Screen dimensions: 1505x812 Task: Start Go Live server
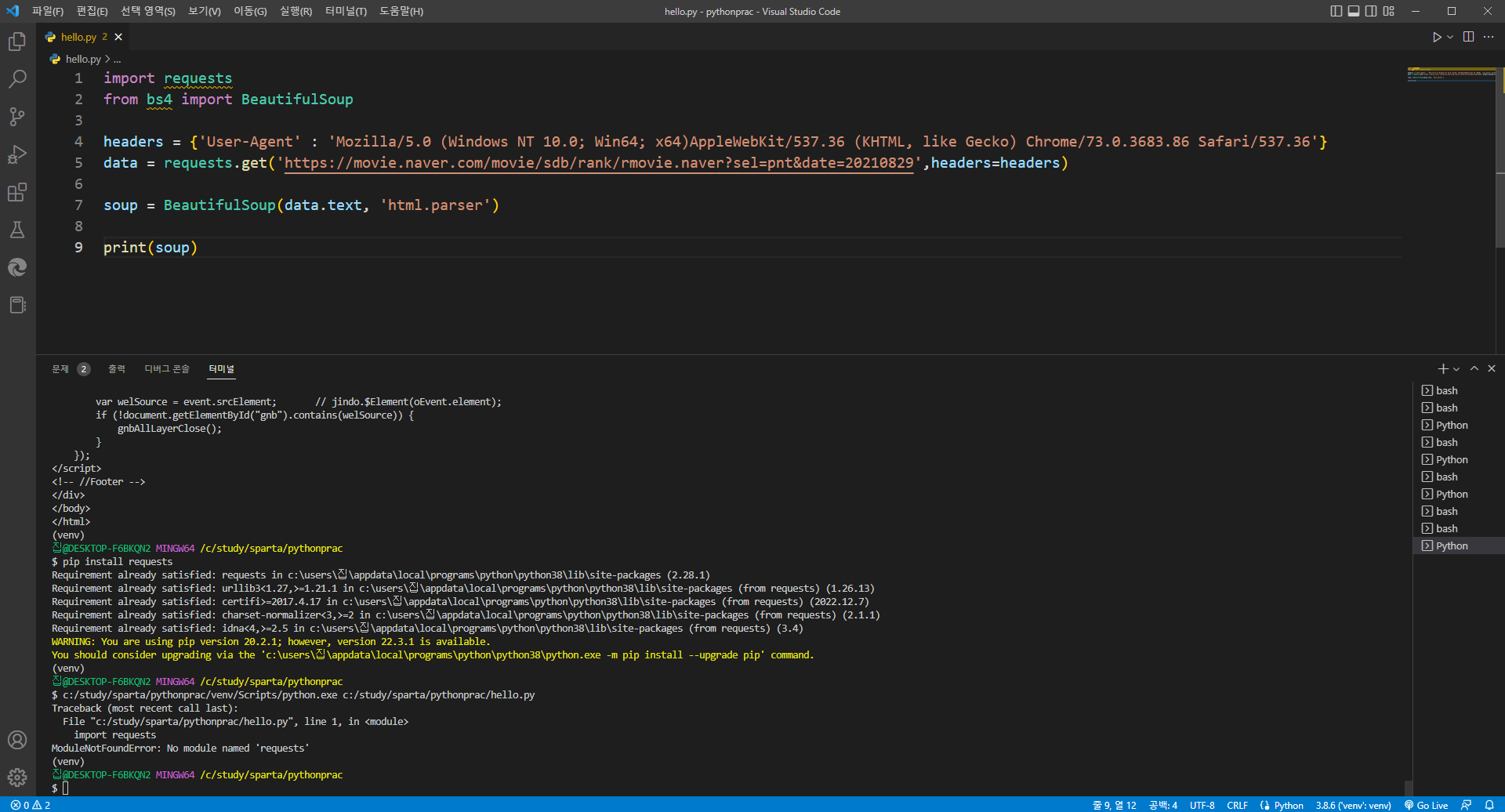pyautogui.click(x=1426, y=805)
